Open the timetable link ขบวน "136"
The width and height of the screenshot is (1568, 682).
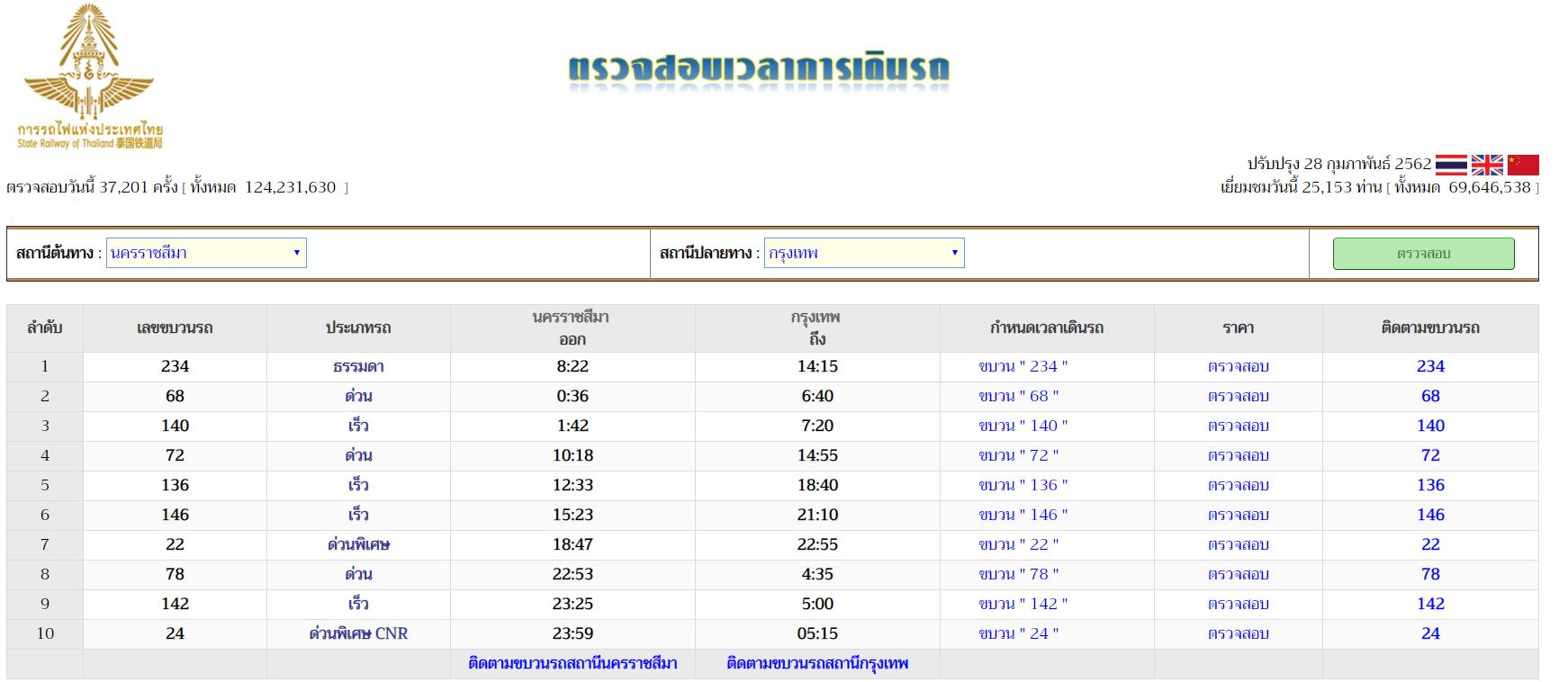point(1023,485)
